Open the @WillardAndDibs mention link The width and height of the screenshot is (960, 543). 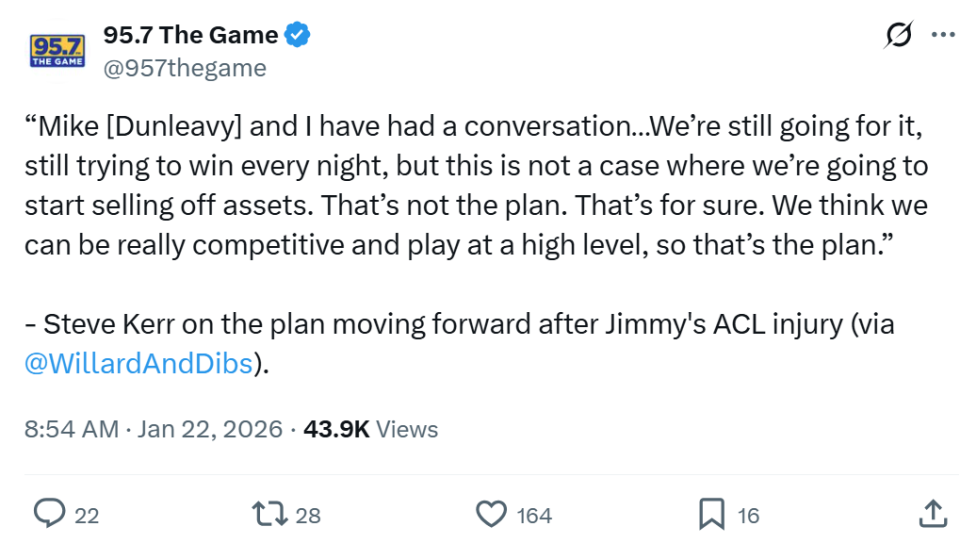click(138, 364)
